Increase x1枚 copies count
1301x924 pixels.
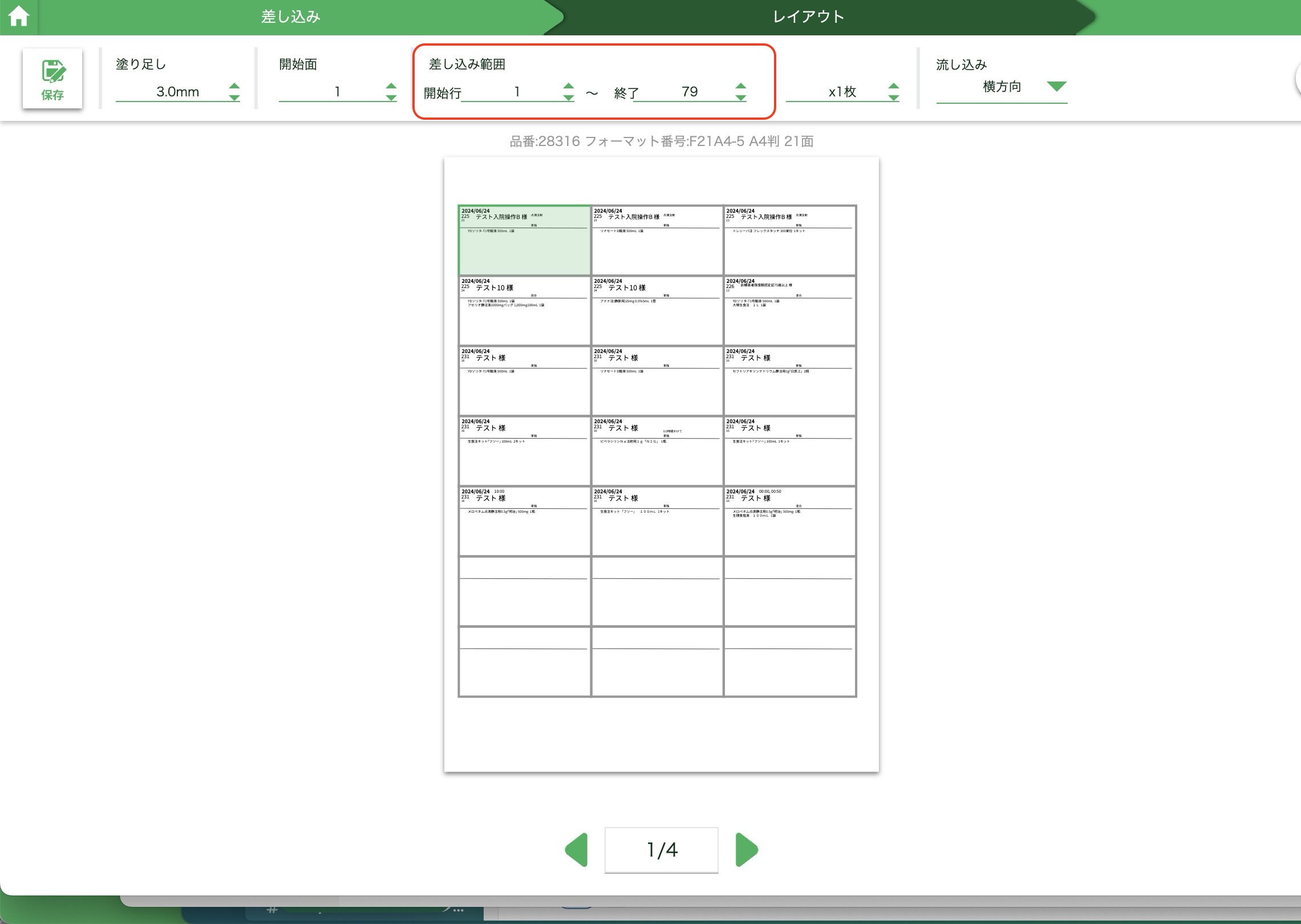[x=893, y=86]
